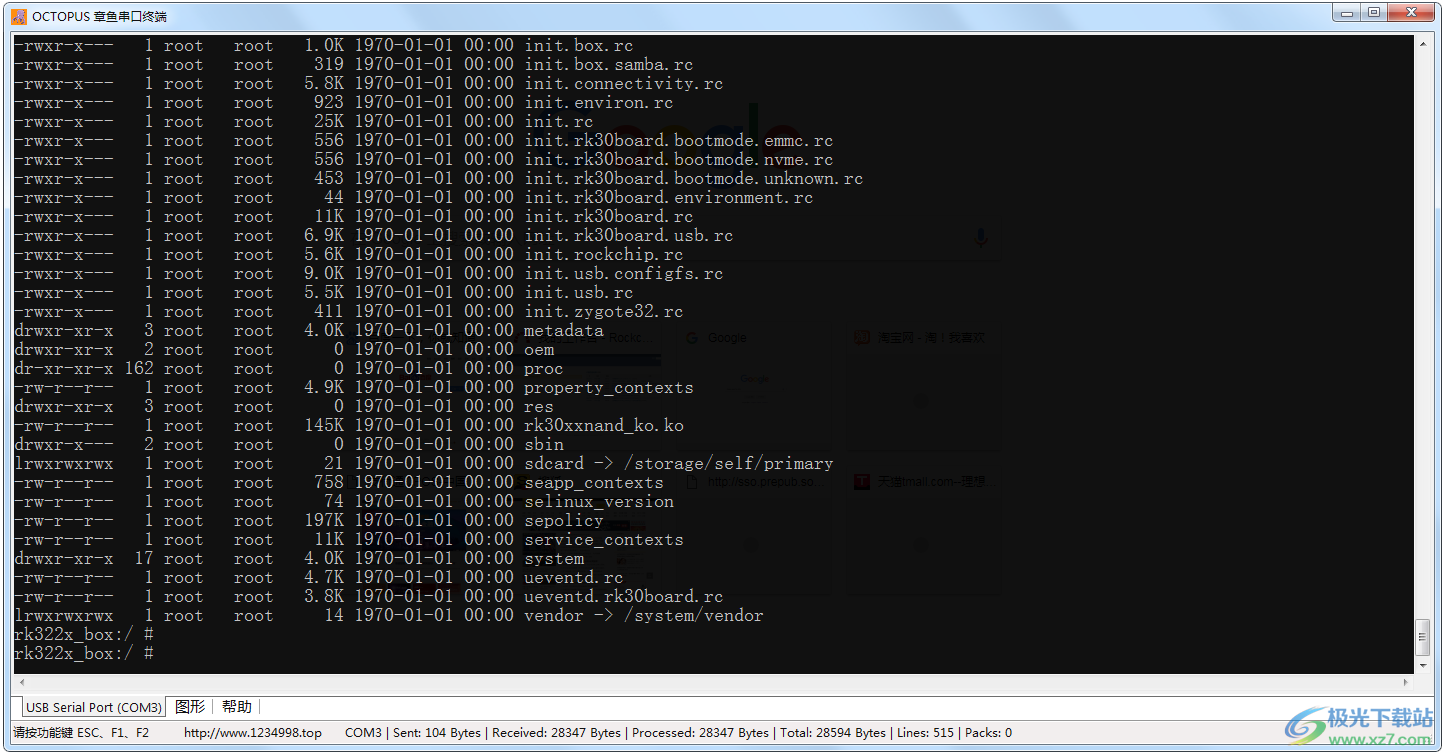Click the 'Total: 28594 Bytes' status entry
1444x756 pixels.
point(832,733)
